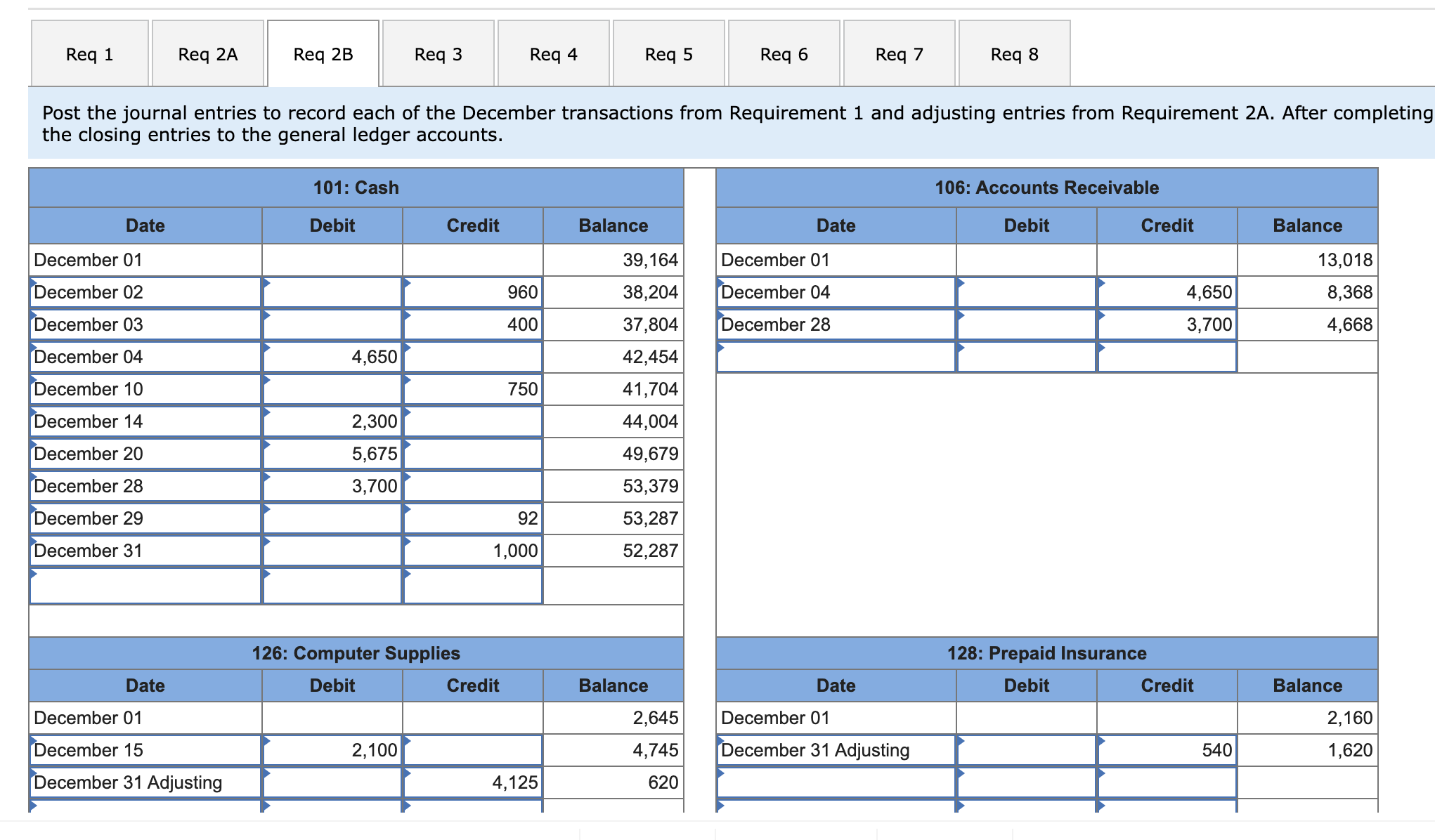Screen dimensions: 1435x840
Task: Select the Req 3 tab
Action: [439, 54]
